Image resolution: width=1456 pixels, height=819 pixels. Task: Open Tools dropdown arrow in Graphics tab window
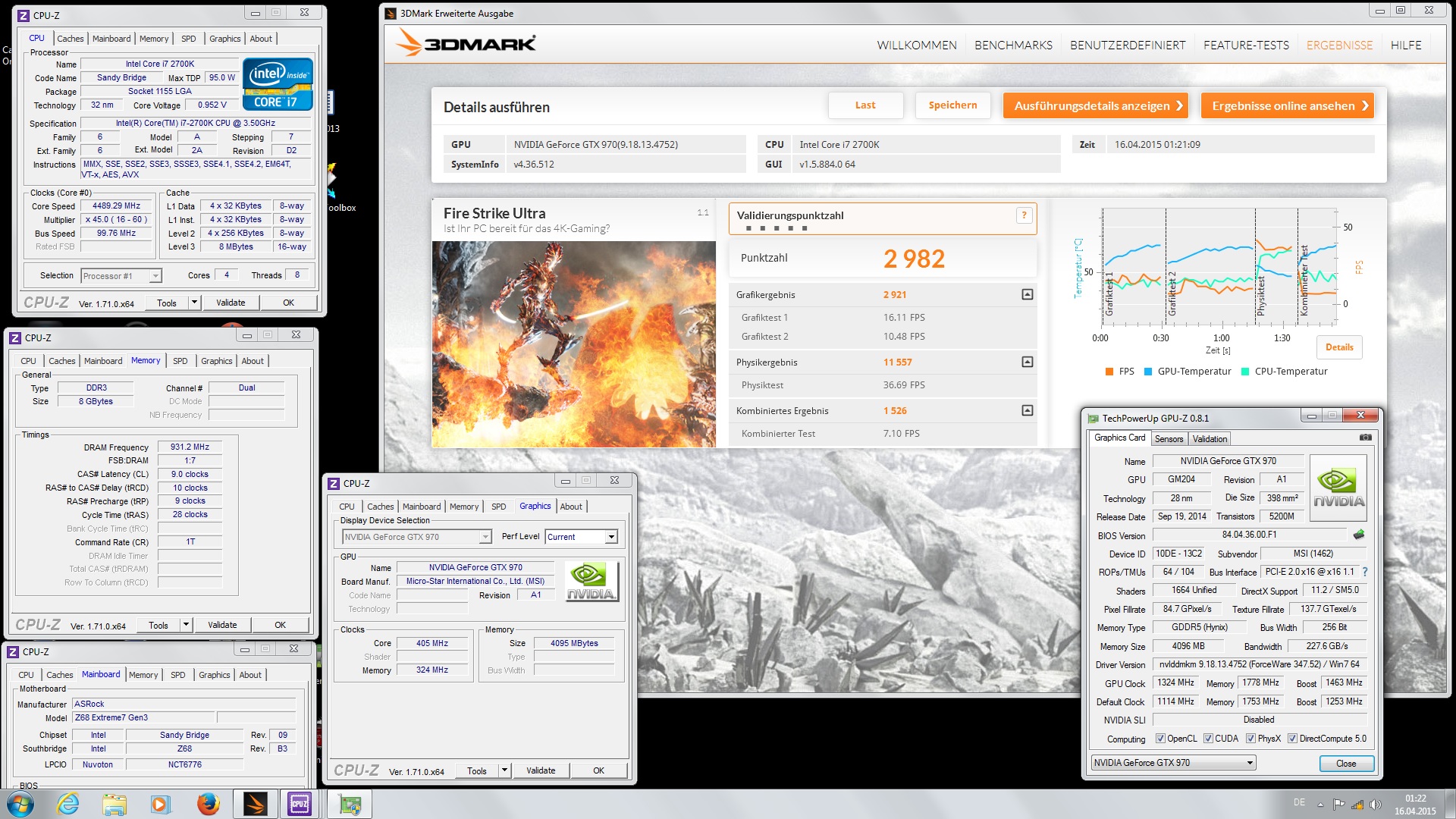point(504,770)
